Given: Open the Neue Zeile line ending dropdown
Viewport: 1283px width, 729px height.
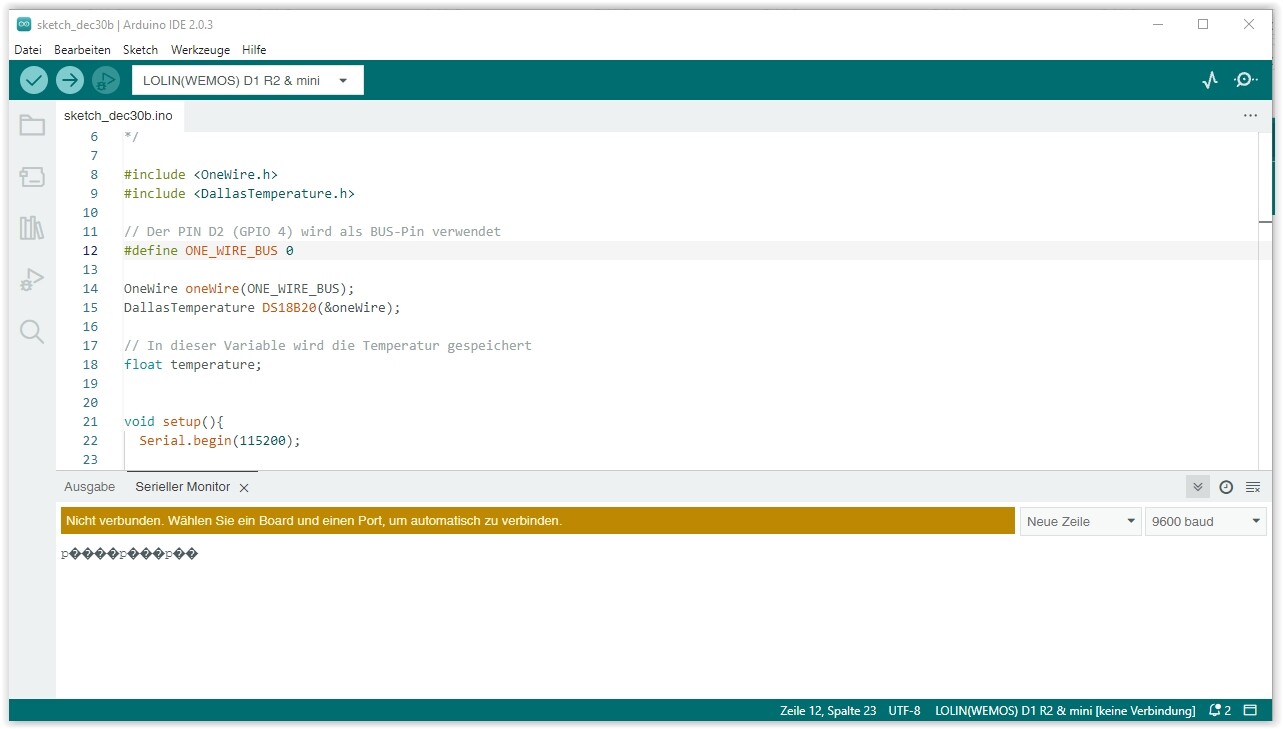Looking at the screenshot, I should [1081, 521].
